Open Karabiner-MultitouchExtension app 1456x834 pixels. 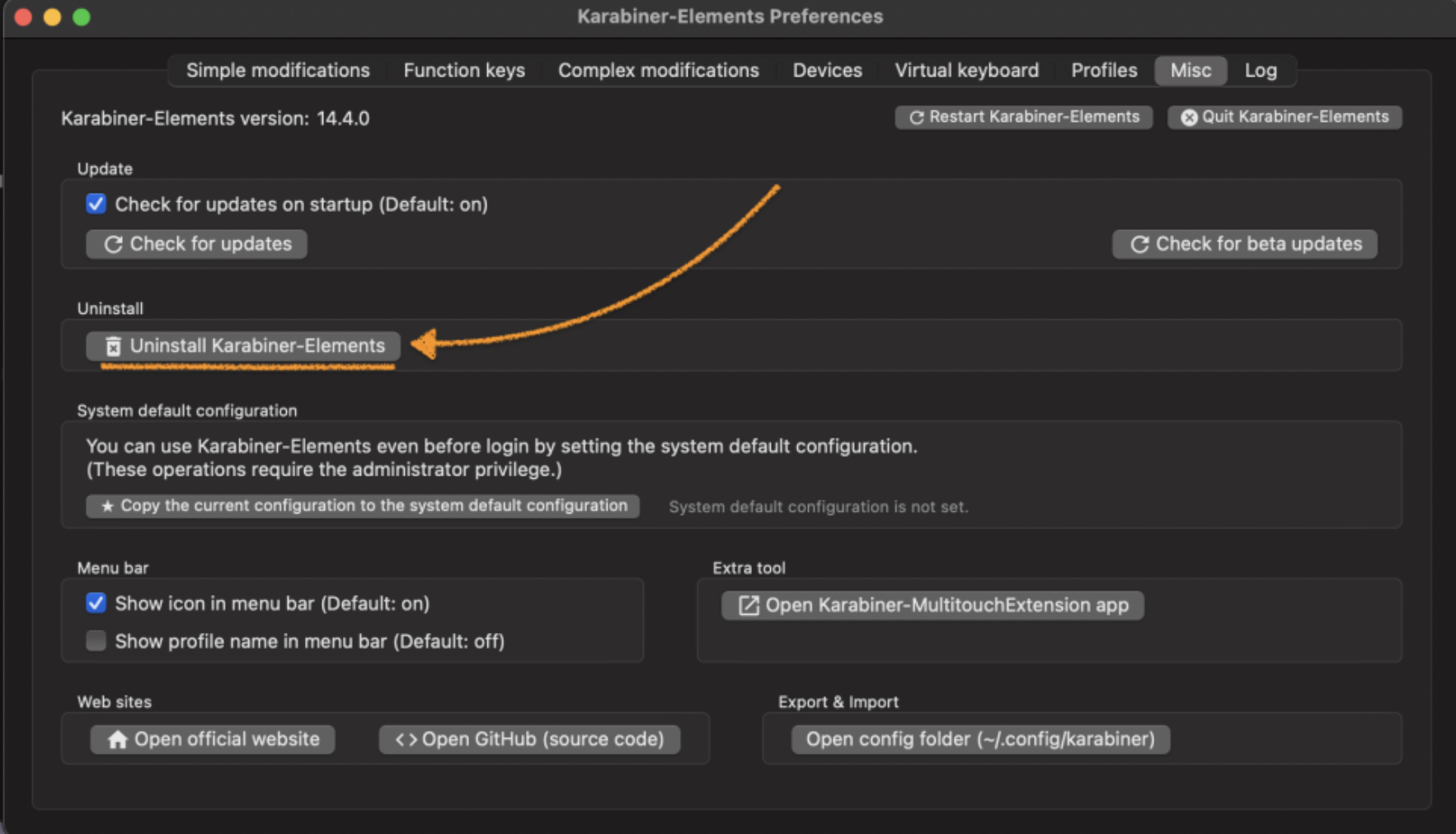(x=932, y=605)
